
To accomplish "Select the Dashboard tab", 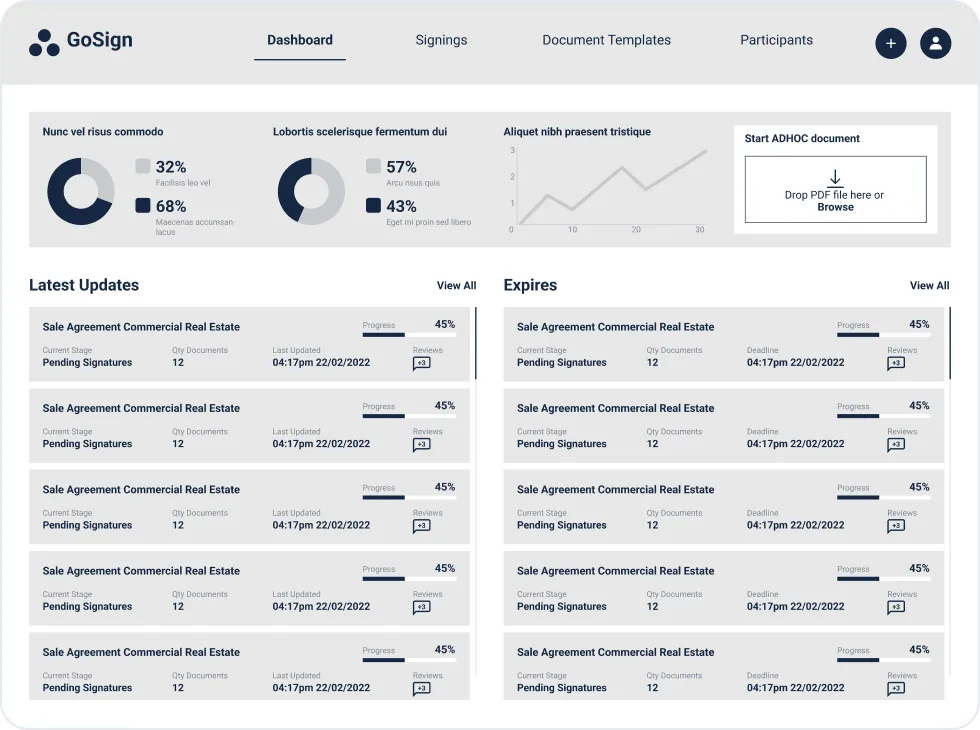I will tap(300, 41).
